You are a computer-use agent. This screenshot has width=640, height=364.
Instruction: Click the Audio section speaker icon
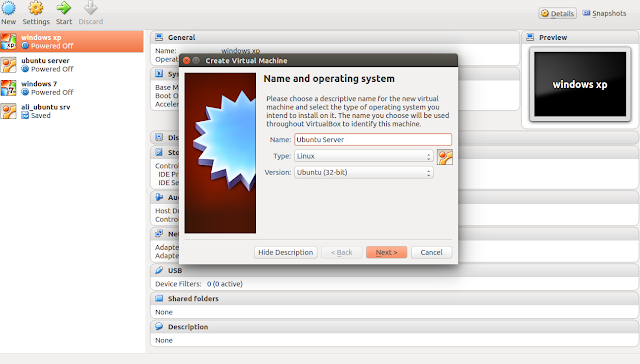point(159,197)
